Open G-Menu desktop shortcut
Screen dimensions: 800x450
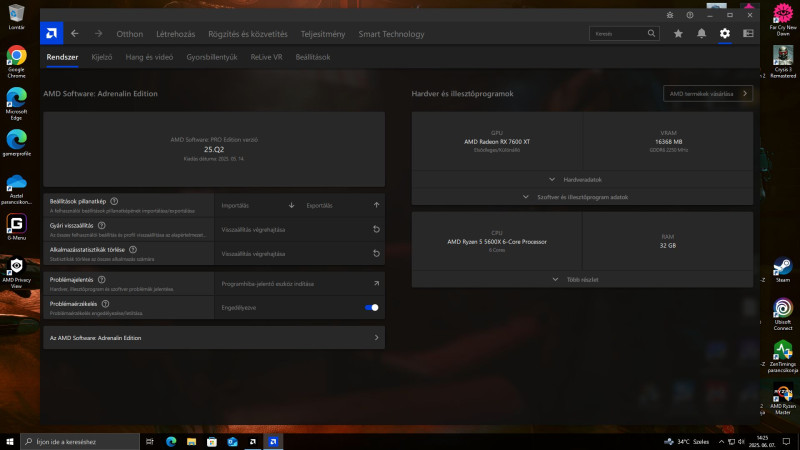[16, 227]
